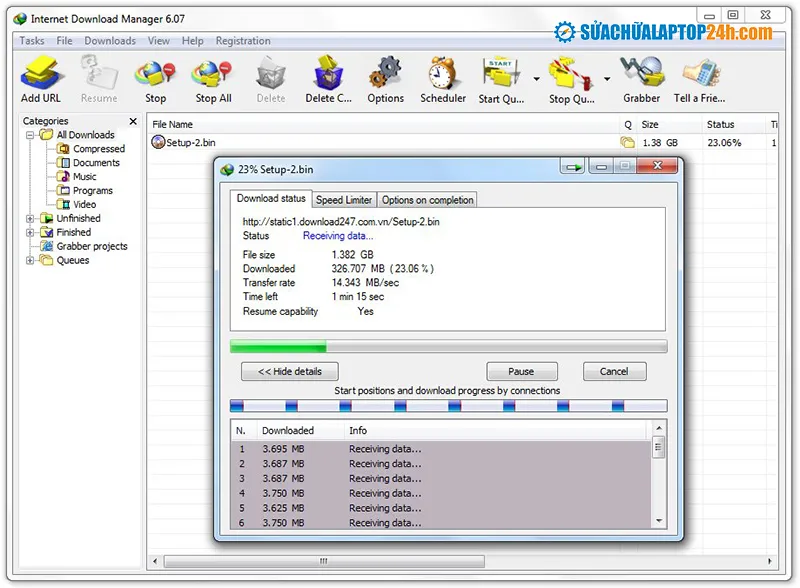800x588 pixels.
Task: Launch the Grabber tool icon
Action: 641,72
